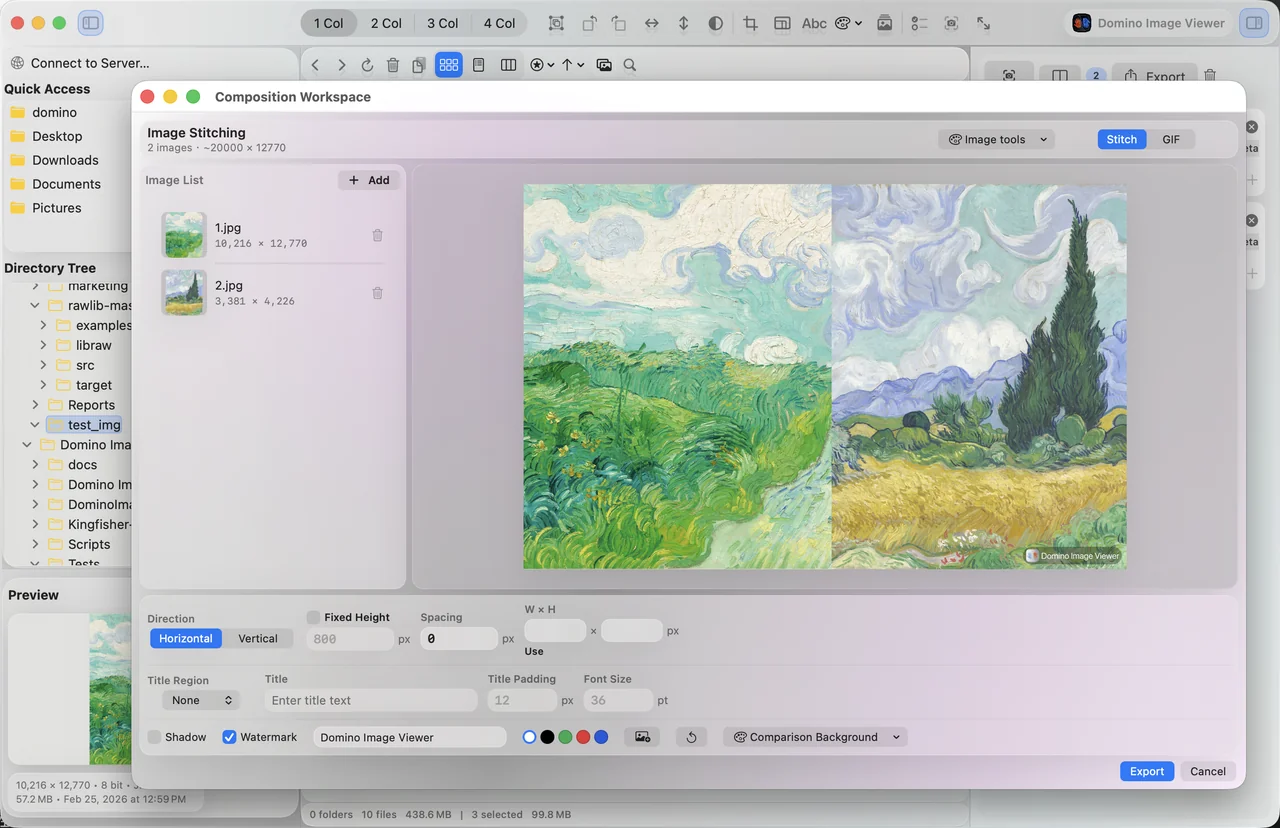Switch to 1 Col layout

click(x=328, y=23)
